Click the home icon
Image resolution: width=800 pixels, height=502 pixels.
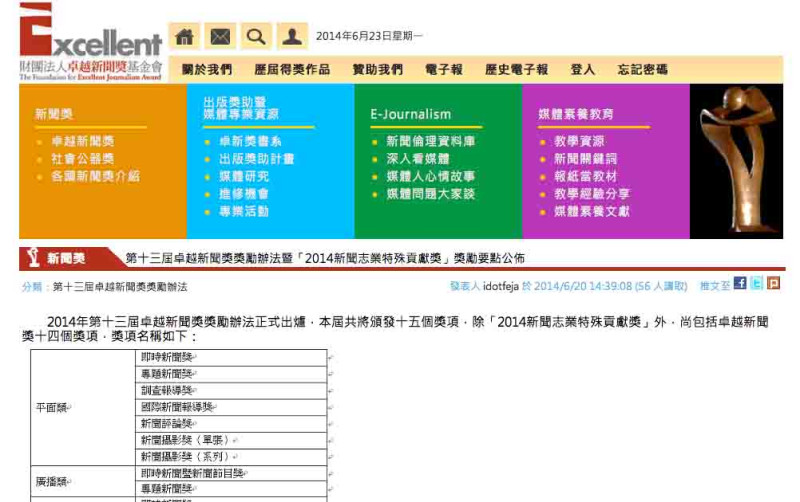tap(184, 36)
